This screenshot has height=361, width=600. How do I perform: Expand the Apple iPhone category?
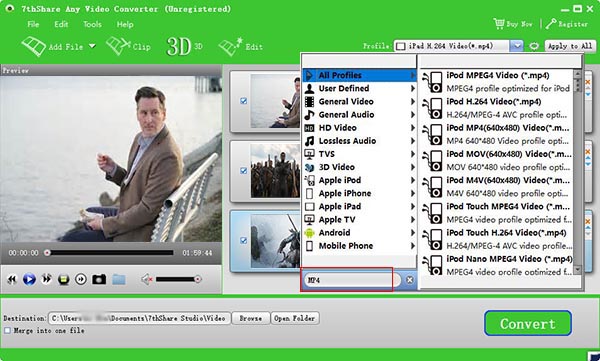click(359, 193)
